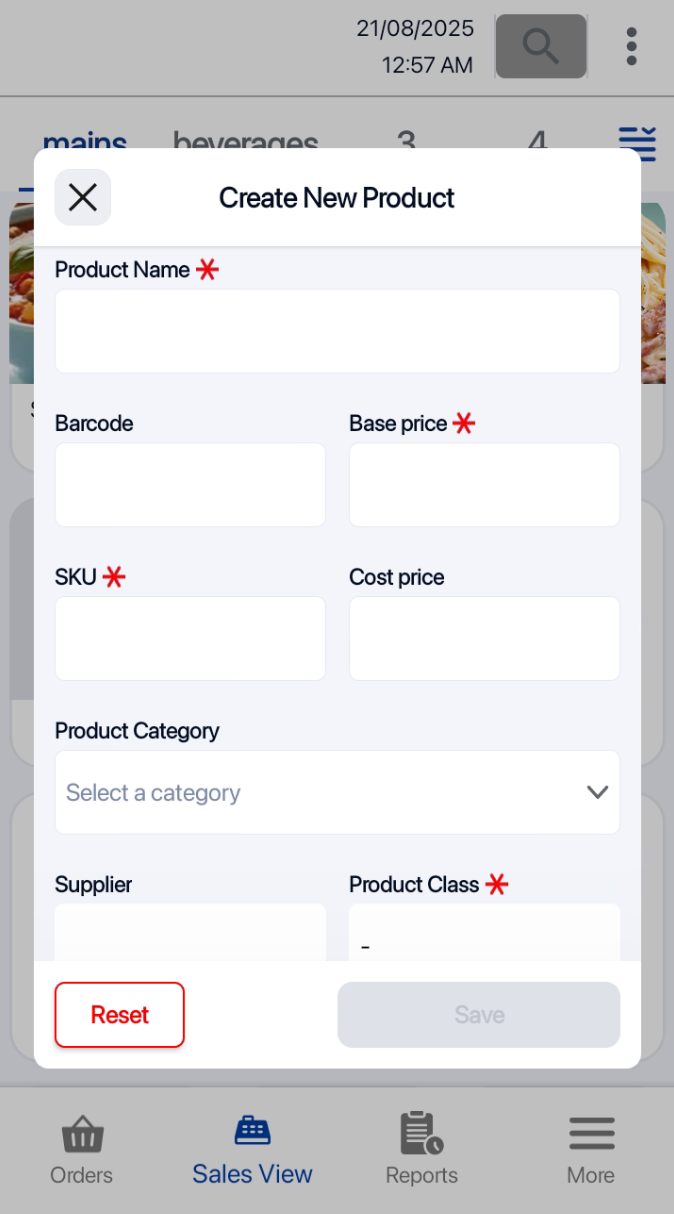Click the Product Category chevron arrow
This screenshot has height=1214, width=674.
(x=598, y=793)
